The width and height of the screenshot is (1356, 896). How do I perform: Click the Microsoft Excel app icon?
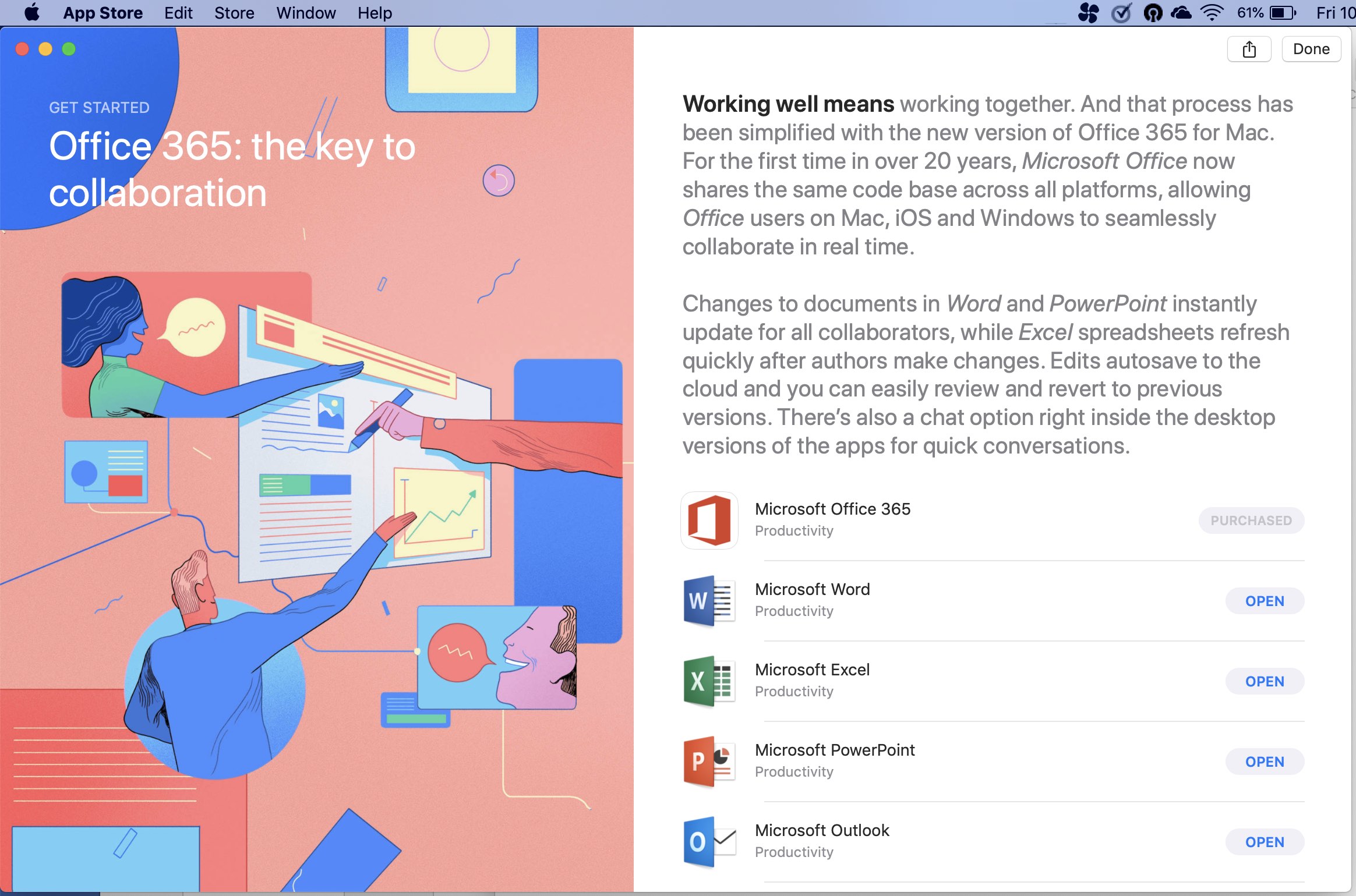[709, 681]
